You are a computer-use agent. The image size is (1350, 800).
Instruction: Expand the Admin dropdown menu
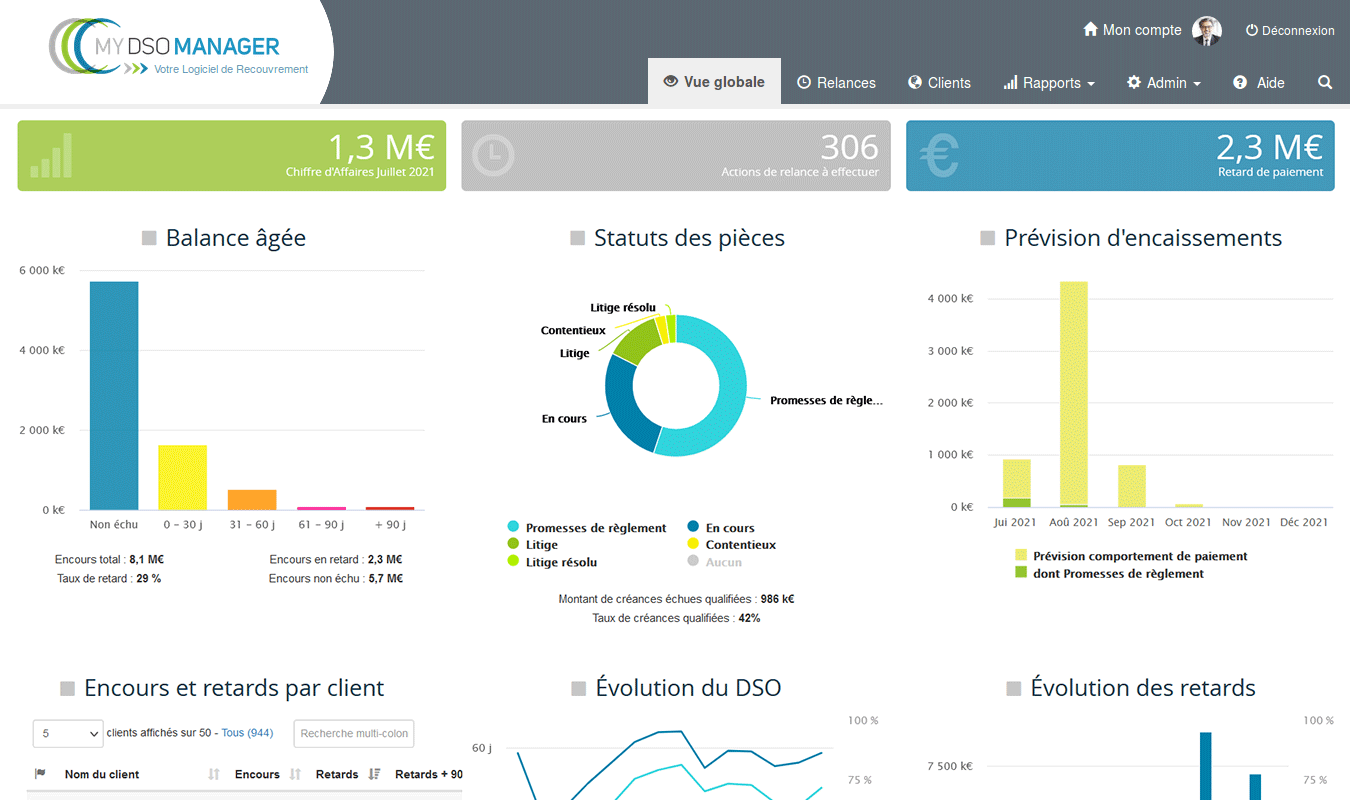(x=1164, y=83)
